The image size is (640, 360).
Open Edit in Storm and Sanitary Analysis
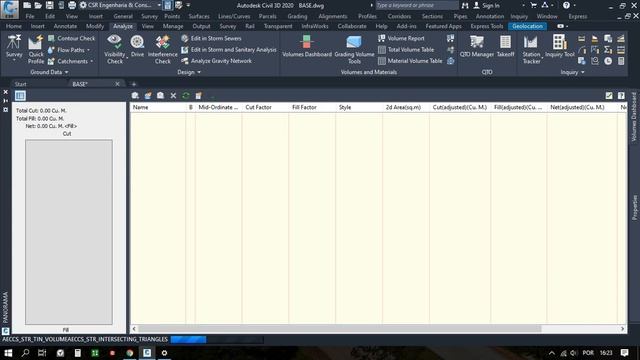229,50
